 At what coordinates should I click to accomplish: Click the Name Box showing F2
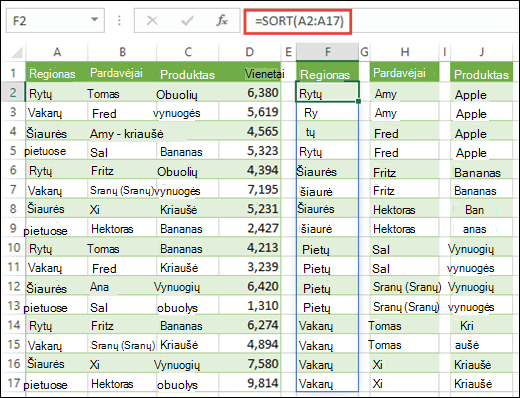click(x=55, y=21)
